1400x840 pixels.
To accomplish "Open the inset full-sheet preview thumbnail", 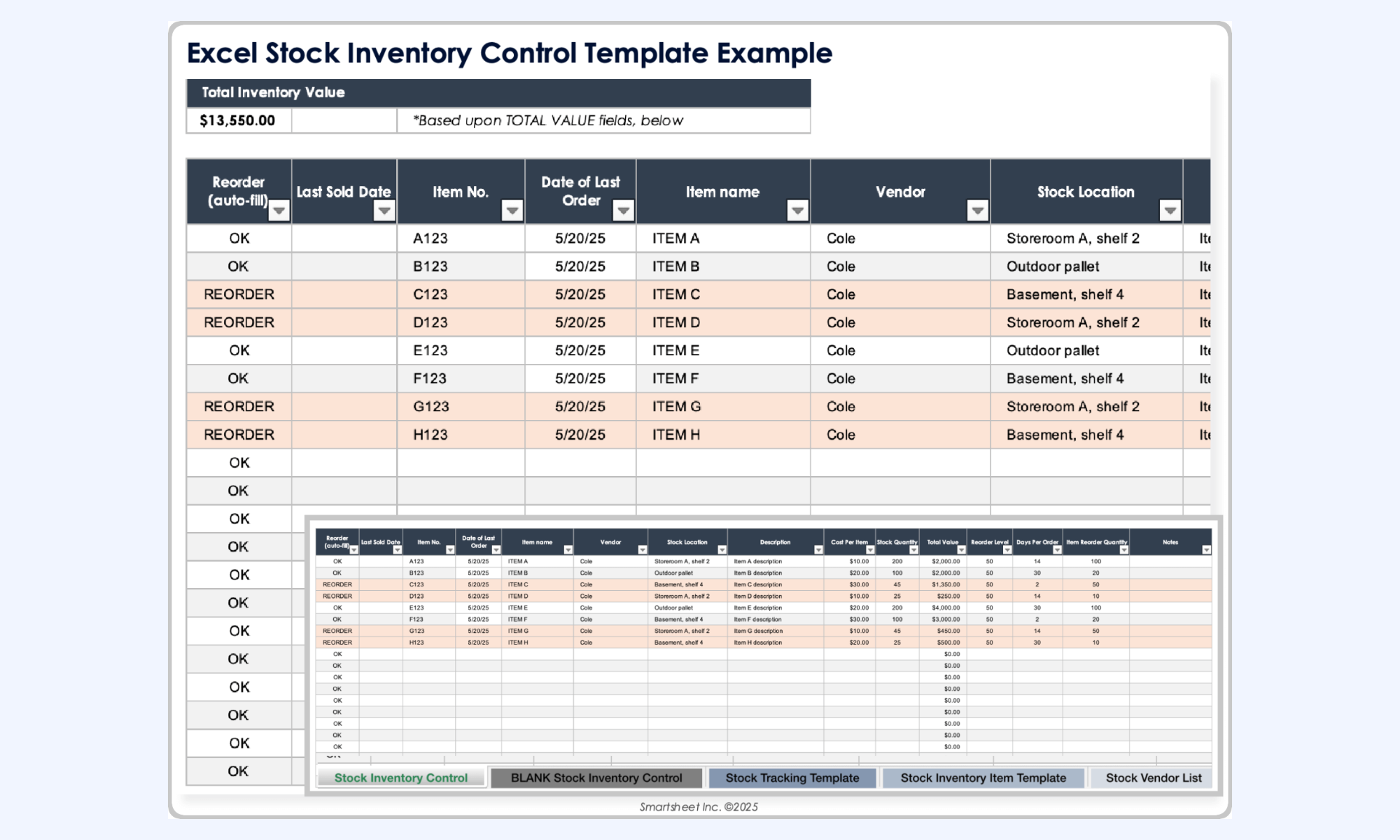I will pos(764,656).
